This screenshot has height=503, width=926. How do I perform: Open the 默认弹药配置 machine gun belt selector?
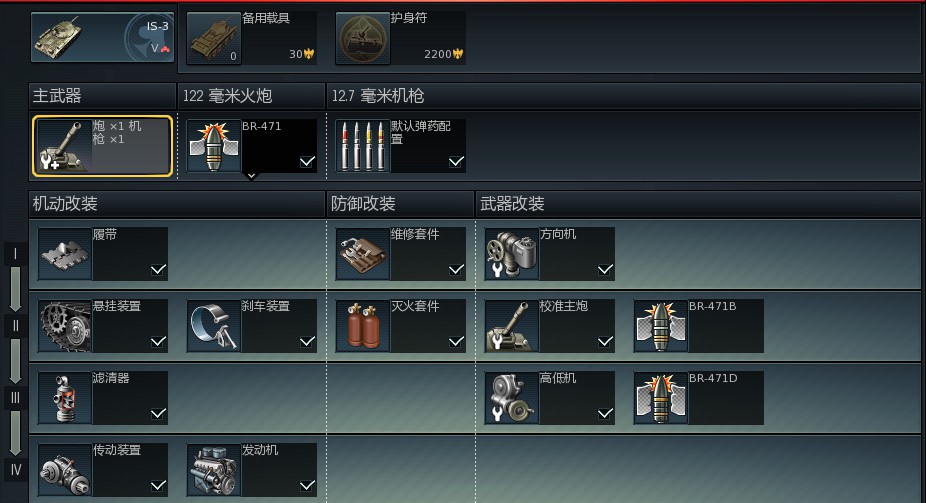[400, 146]
